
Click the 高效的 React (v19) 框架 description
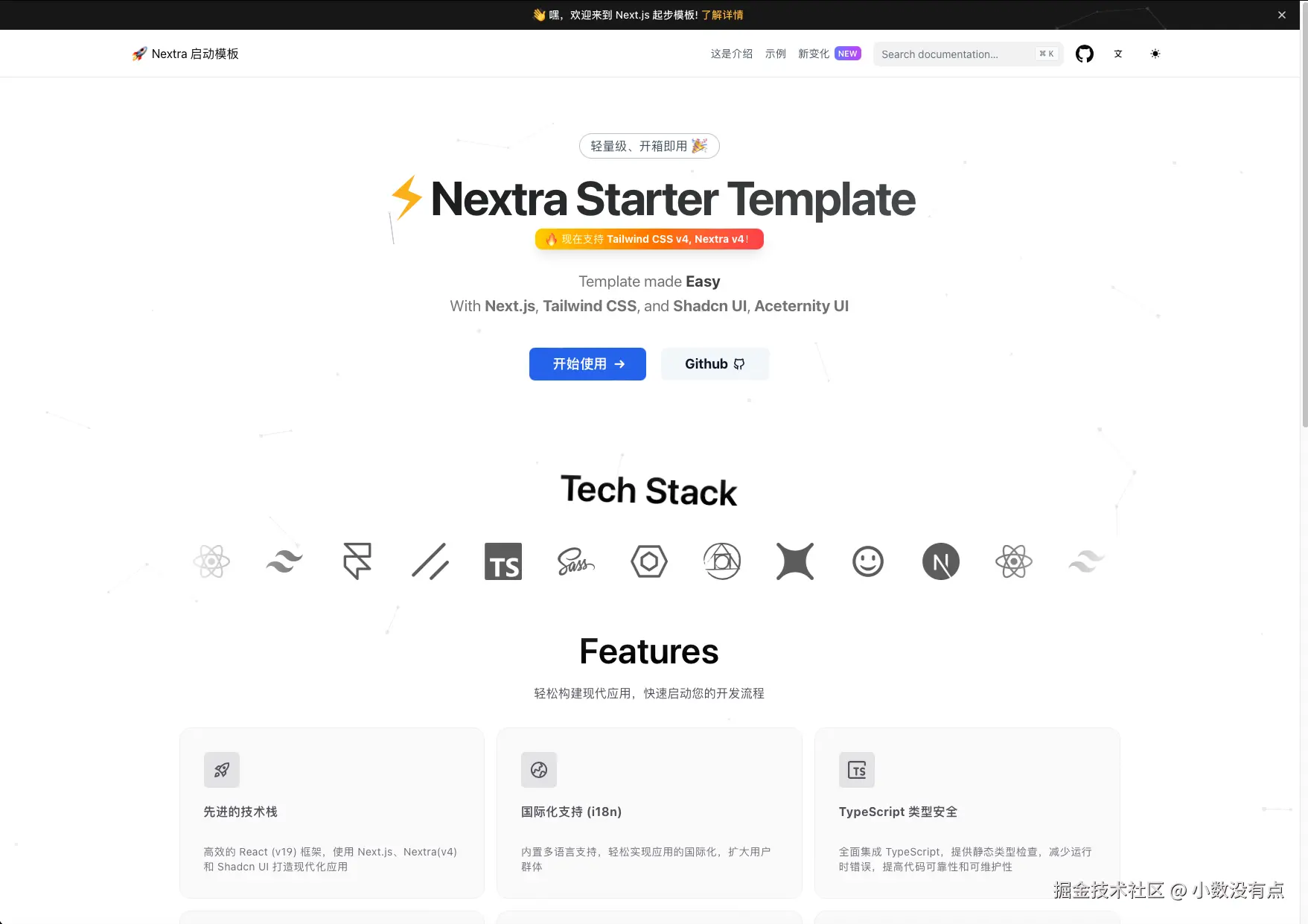point(330,859)
